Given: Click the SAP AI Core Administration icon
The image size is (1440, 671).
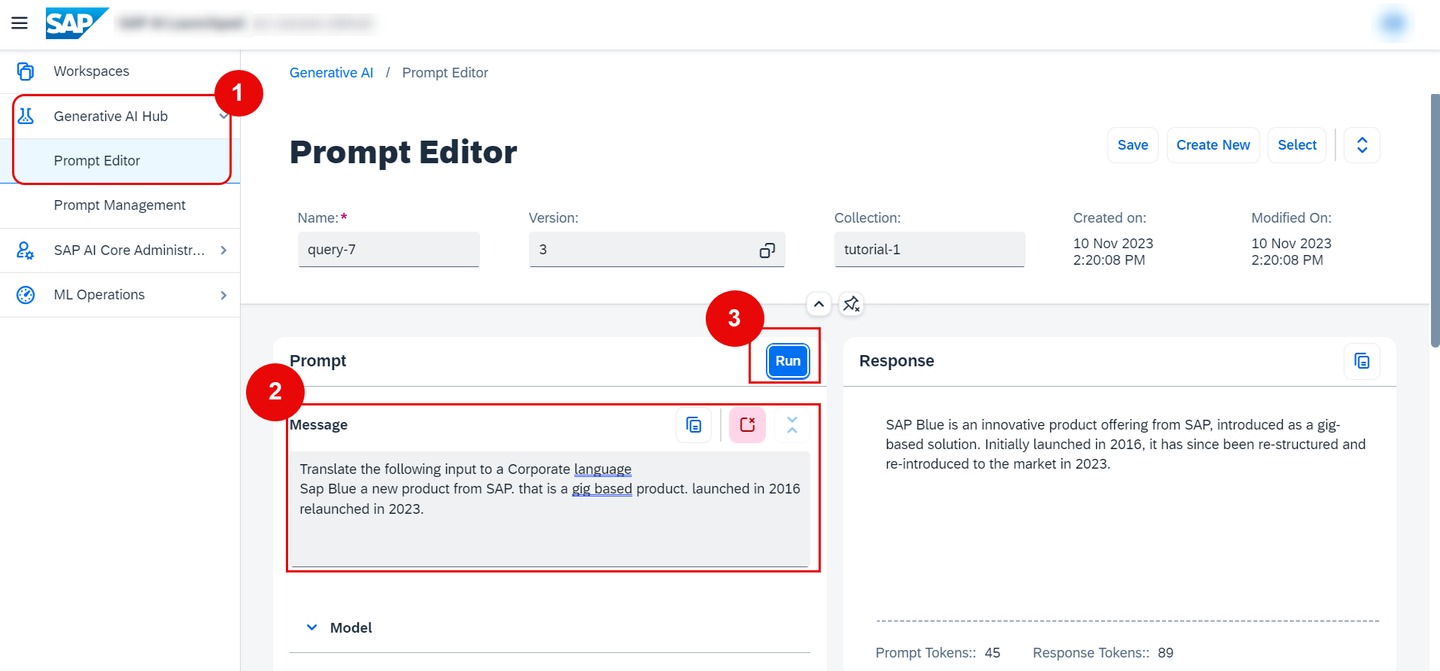Looking at the screenshot, I should pos(26,250).
